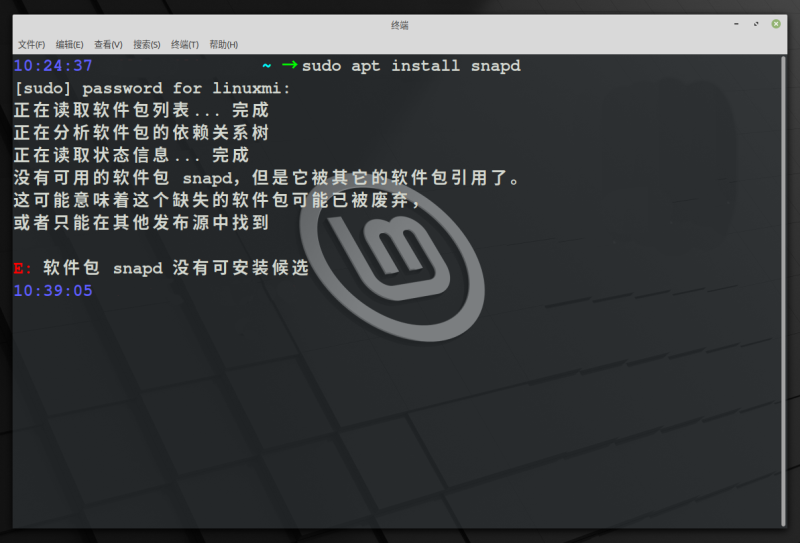Click the 终端 window title bar
Viewport: 800px width, 543px height.
[x=399, y=24]
